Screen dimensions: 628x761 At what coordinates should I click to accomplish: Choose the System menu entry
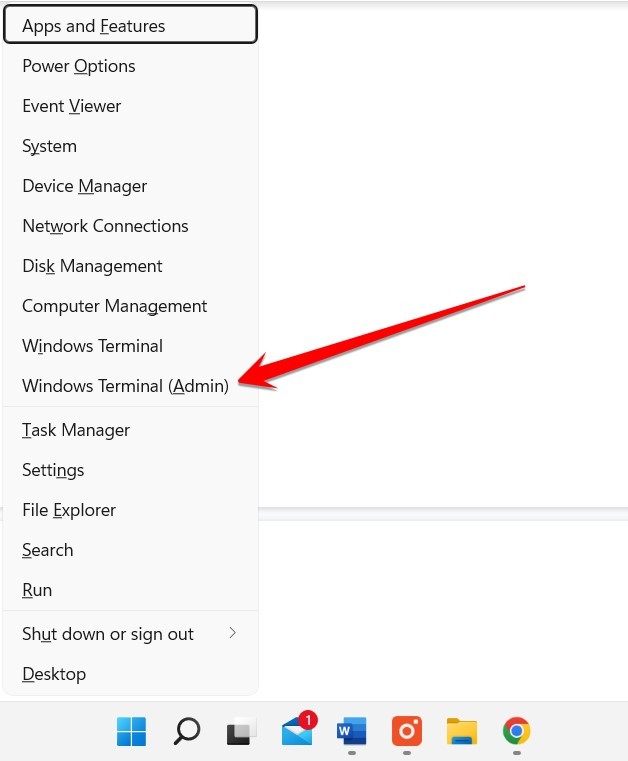pos(130,146)
